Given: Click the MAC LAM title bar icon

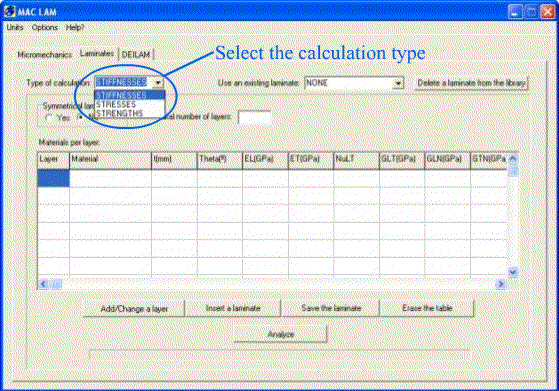Looking at the screenshot, I should tap(10, 11).
